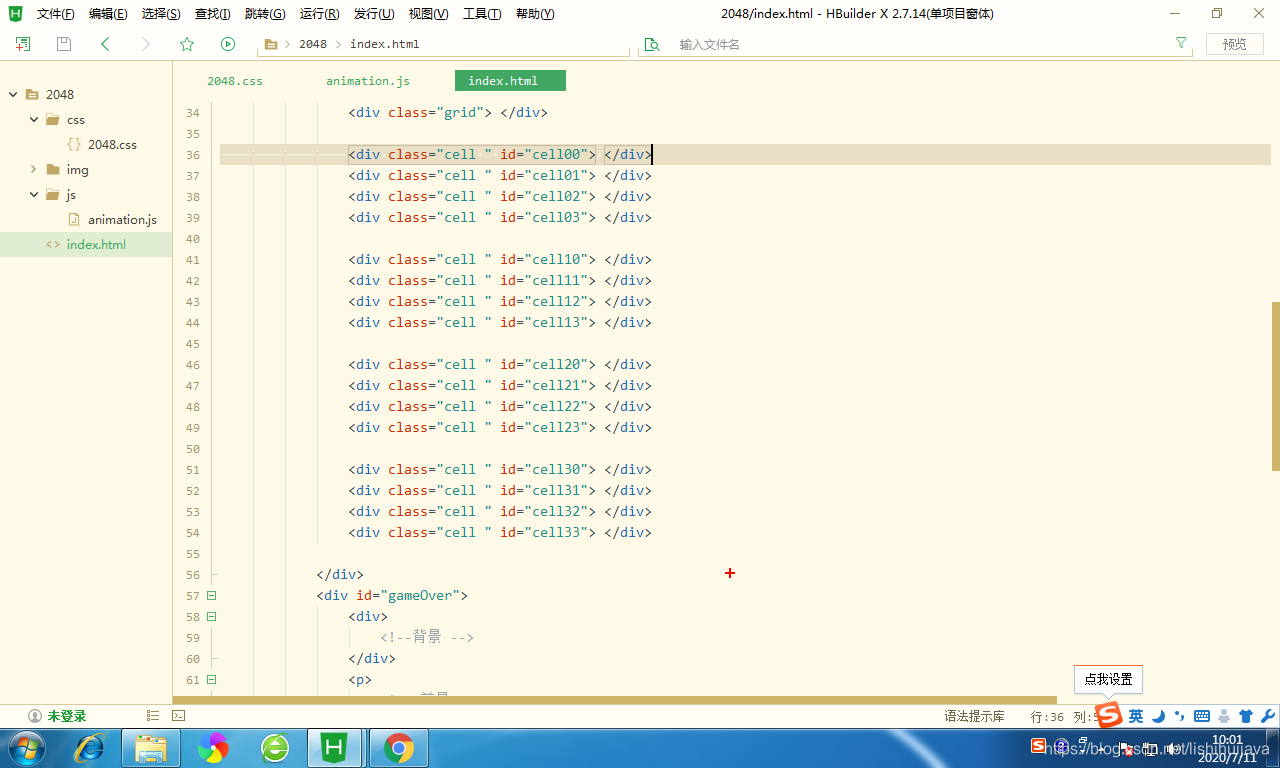
Task: Fold the div block at line 58
Action: tap(211, 617)
